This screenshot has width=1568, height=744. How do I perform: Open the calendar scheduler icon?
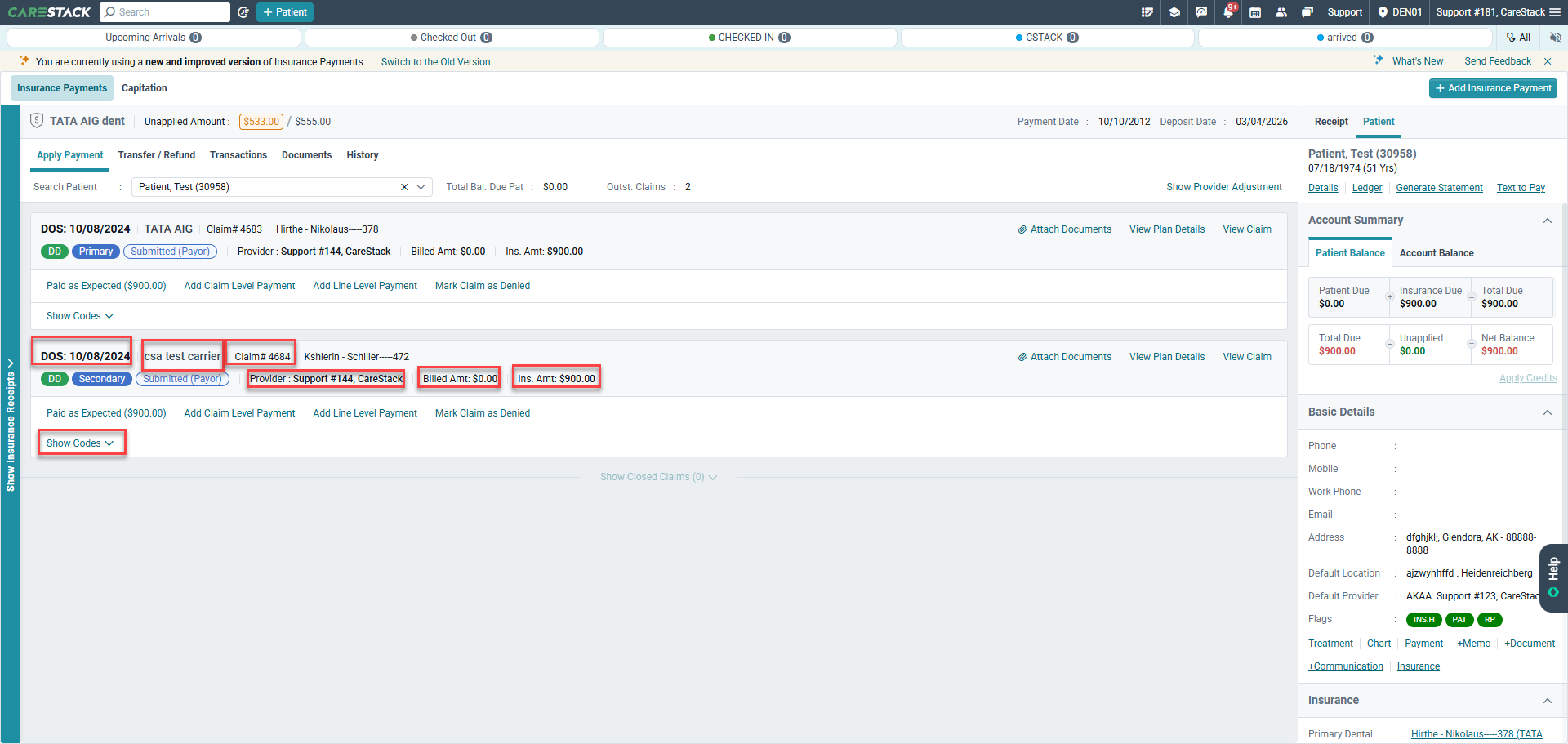point(1255,12)
